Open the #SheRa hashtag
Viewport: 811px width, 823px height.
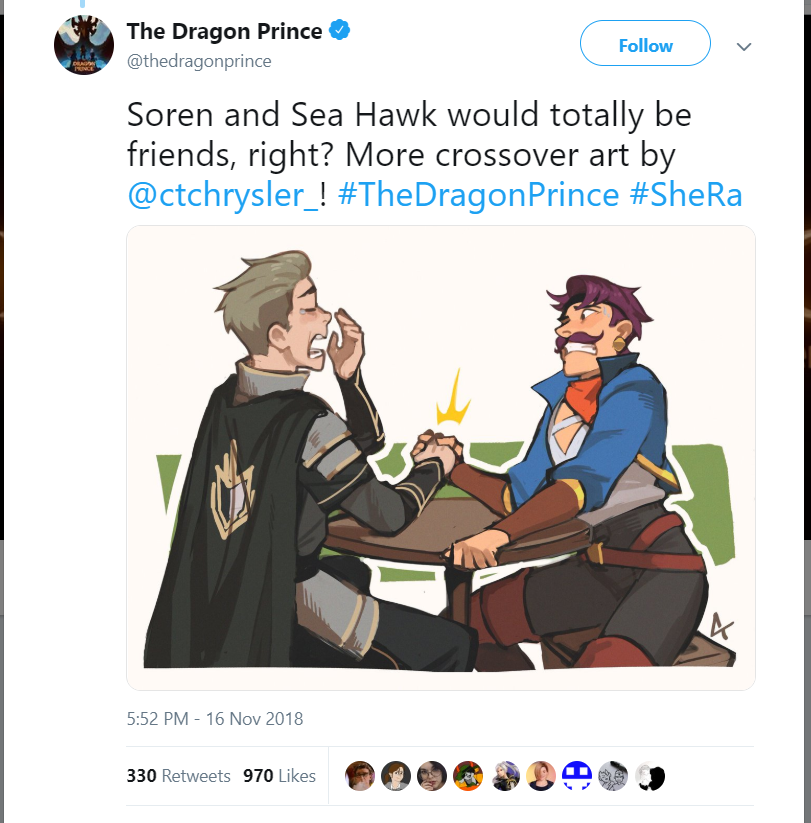pos(686,195)
